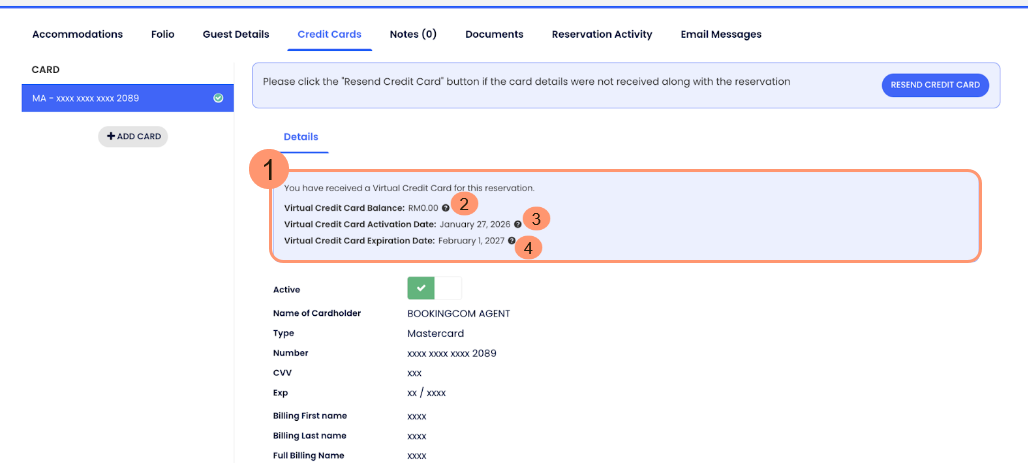This screenshot has height=463, width=1028.
Task: Go to the Documents tab
Action: pos(494,34)
